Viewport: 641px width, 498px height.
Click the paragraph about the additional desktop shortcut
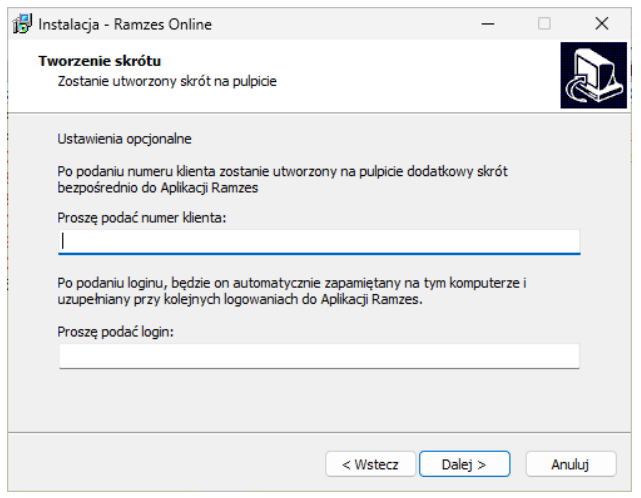[282, 179]
